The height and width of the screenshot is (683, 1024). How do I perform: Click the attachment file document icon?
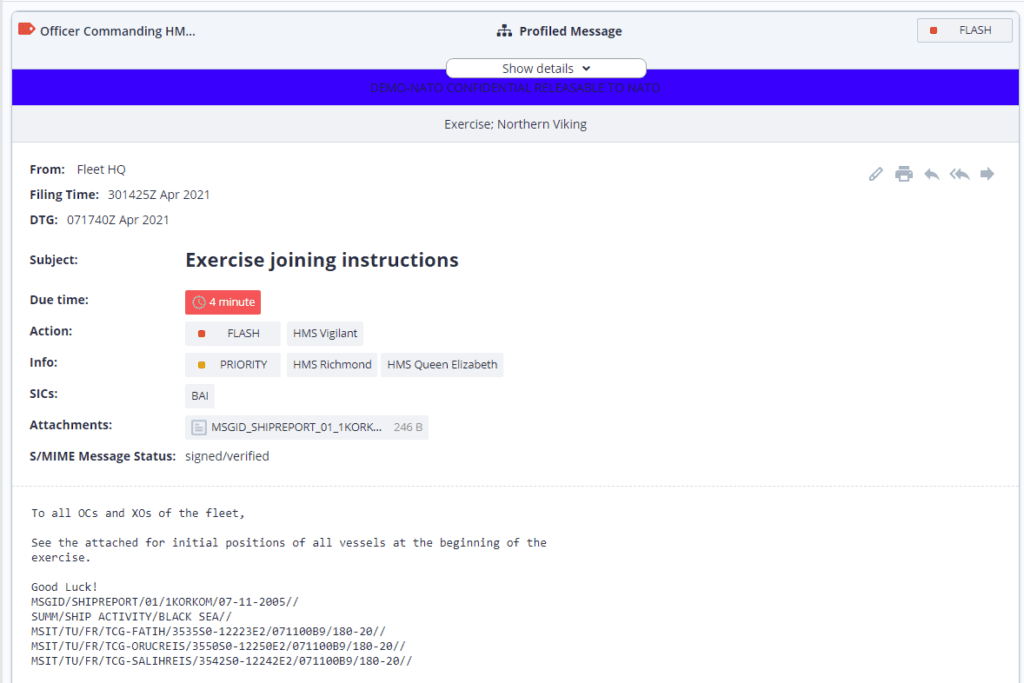[x=199, y=428]
